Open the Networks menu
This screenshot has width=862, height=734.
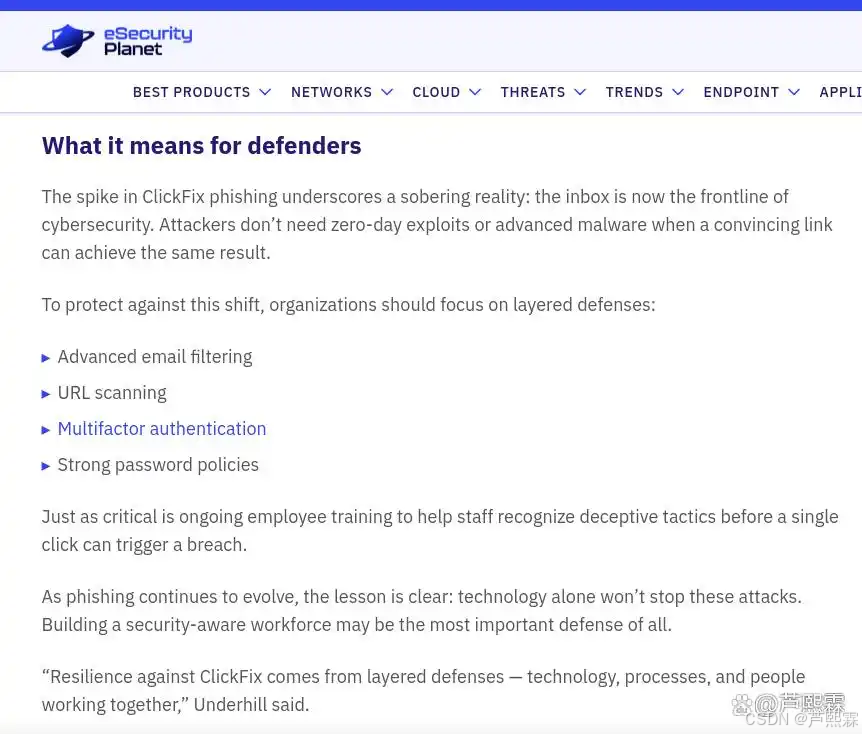(331, 92)
